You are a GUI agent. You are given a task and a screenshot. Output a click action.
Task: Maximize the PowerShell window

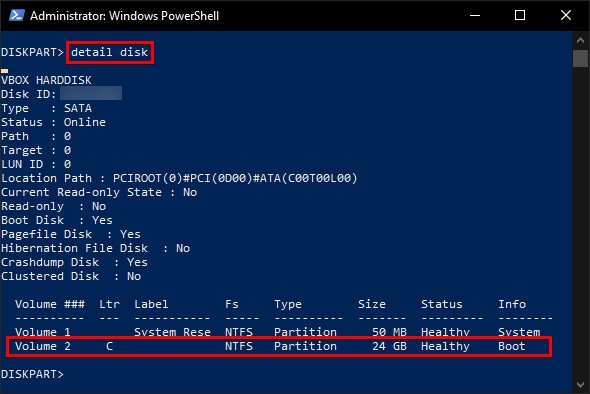click(520, 15)
